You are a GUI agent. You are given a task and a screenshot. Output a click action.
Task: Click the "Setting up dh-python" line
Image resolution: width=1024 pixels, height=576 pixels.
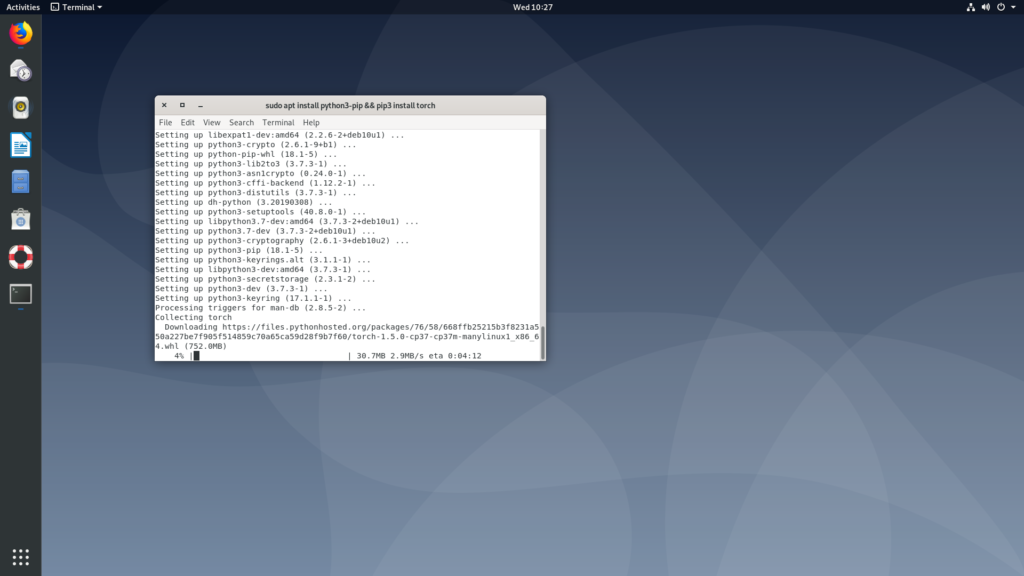pyautogui.click(x=244, y=202)
